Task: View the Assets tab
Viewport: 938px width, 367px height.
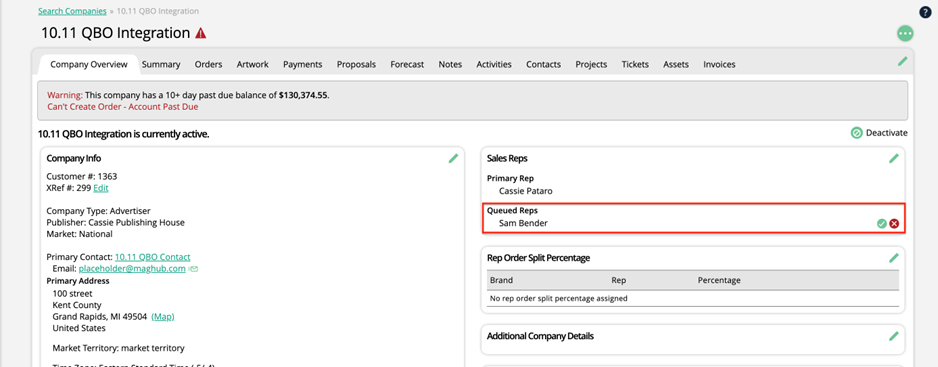Action: [675, 65]
